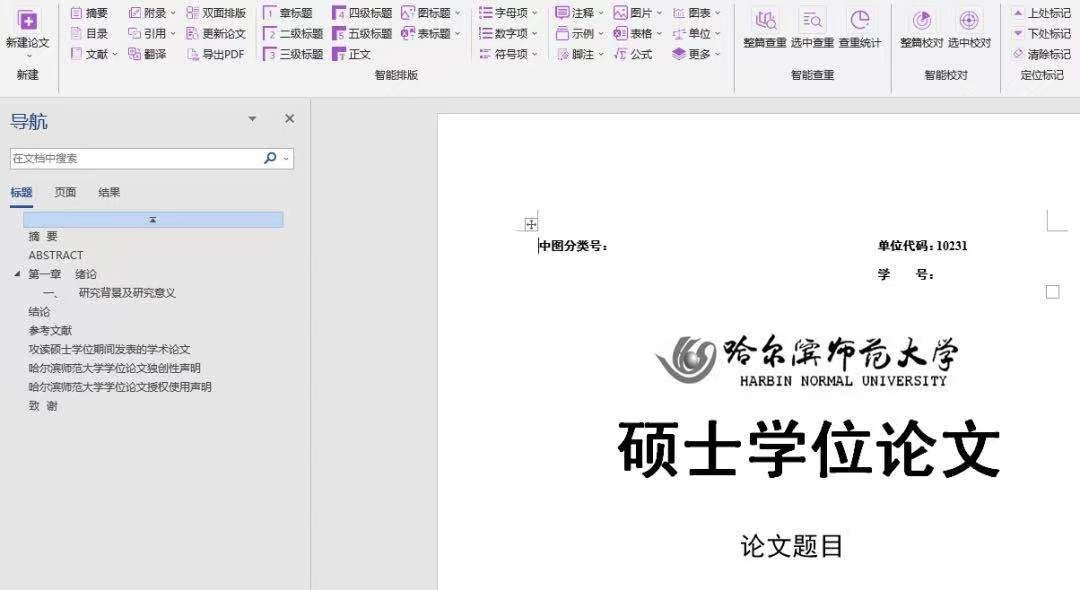This screenshot has height=590, width=1080.
Task: Click the 导出PDF icon
Action: coord(194,54)
